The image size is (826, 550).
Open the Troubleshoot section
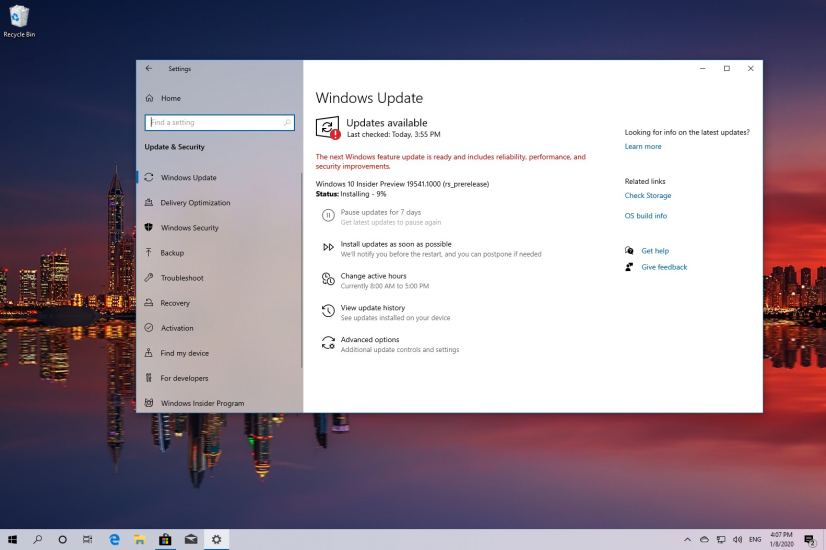point(182,278)
